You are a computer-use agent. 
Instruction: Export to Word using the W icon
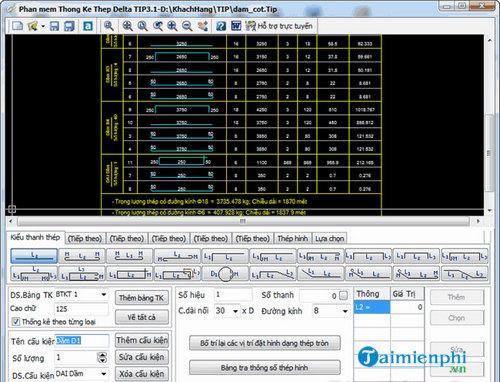pyautogui.click(x=236, y=26)
